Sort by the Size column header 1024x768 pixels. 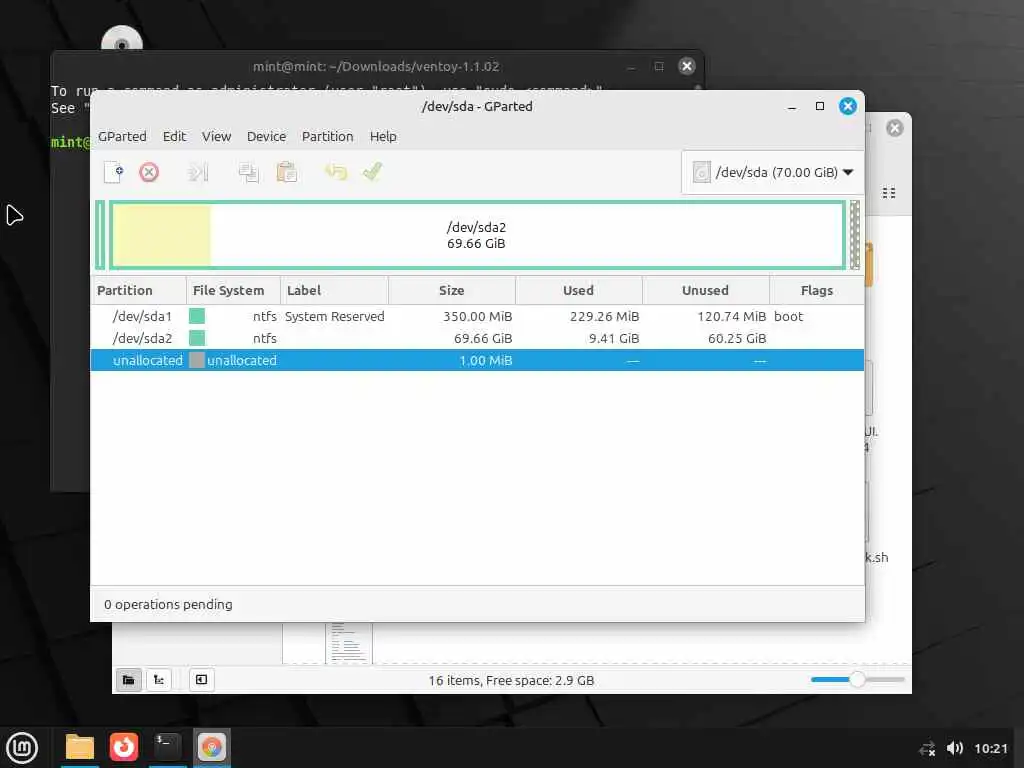coord(452,291)
